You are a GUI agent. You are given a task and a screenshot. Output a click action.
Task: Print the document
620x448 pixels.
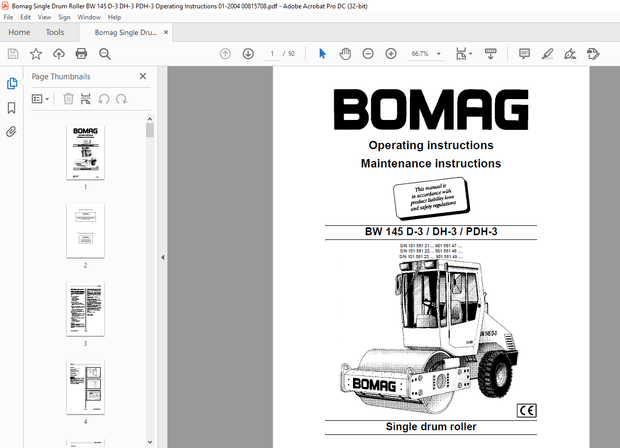(81, 54)
